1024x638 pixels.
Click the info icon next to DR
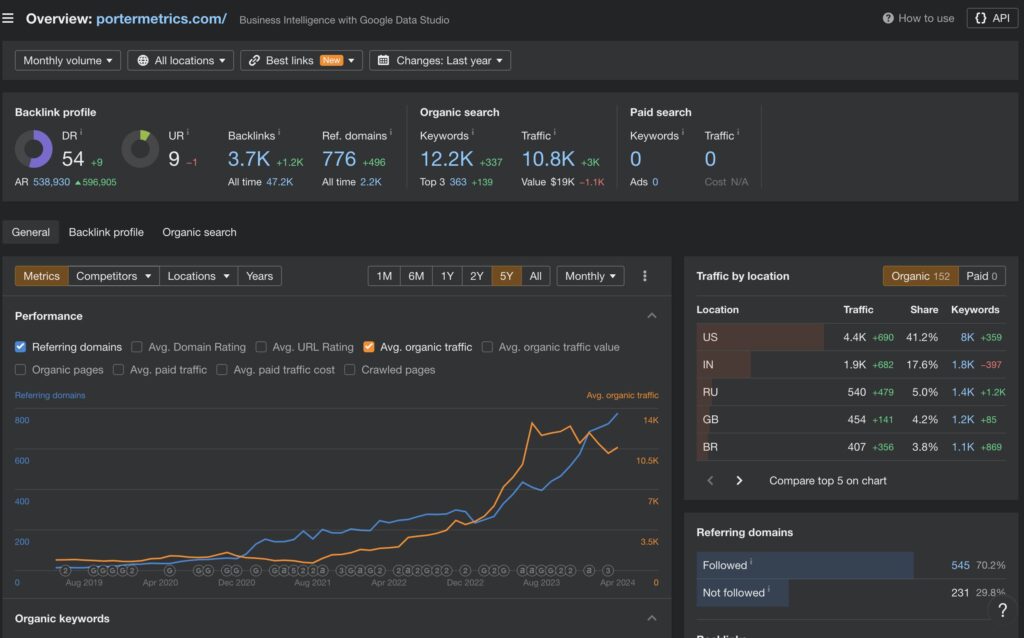click(x=81, y=133)
